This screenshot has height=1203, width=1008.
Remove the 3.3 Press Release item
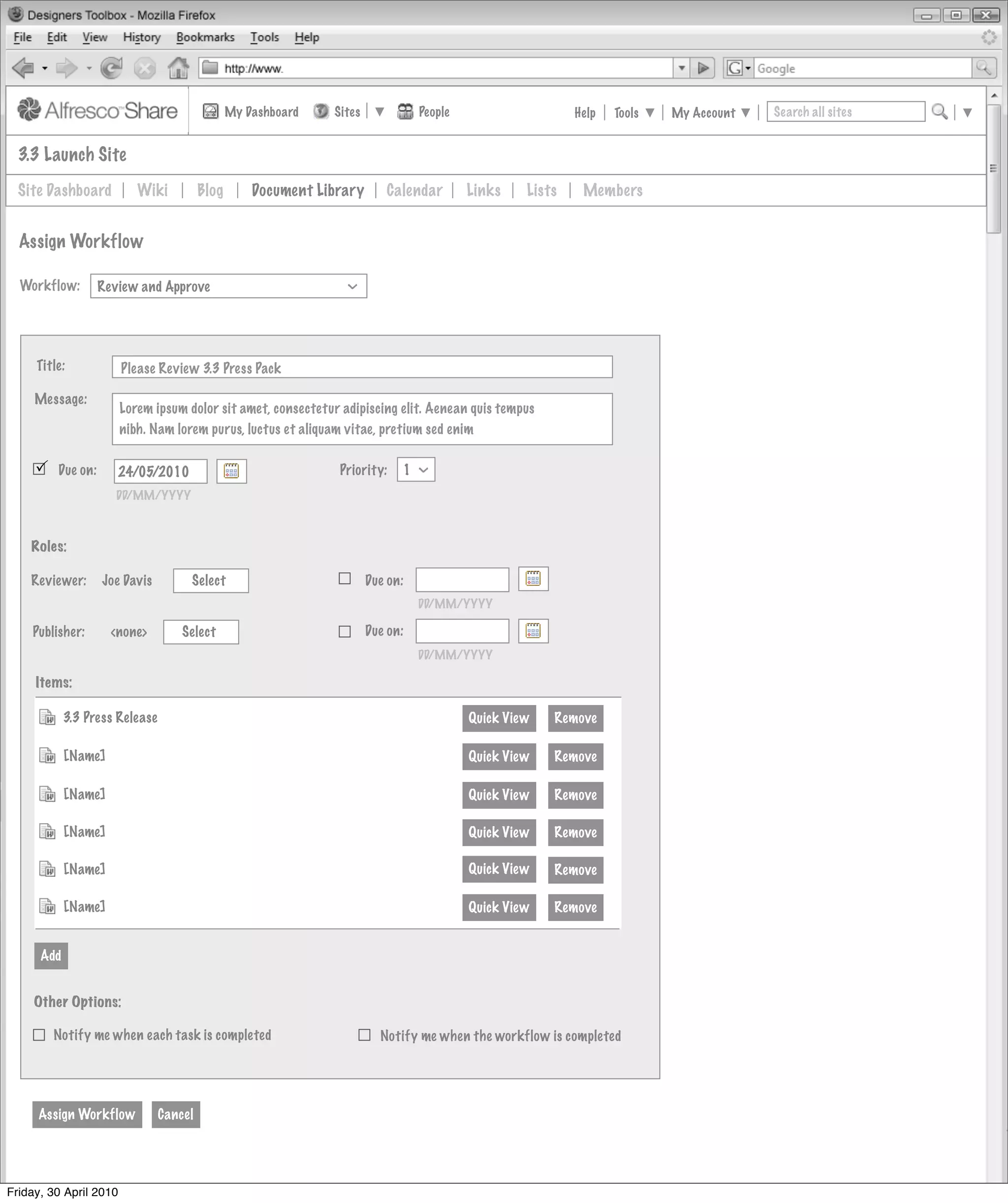pos(575,718)
